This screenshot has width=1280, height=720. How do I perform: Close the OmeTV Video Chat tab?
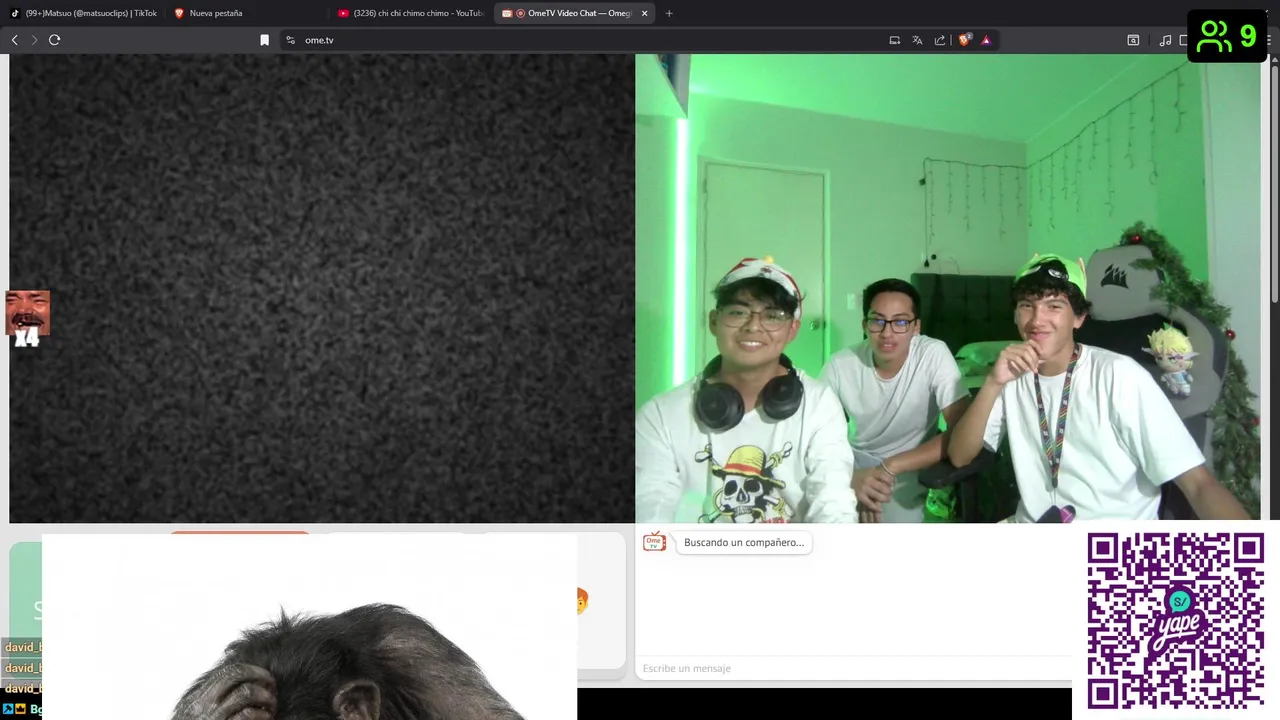(644, 13)
